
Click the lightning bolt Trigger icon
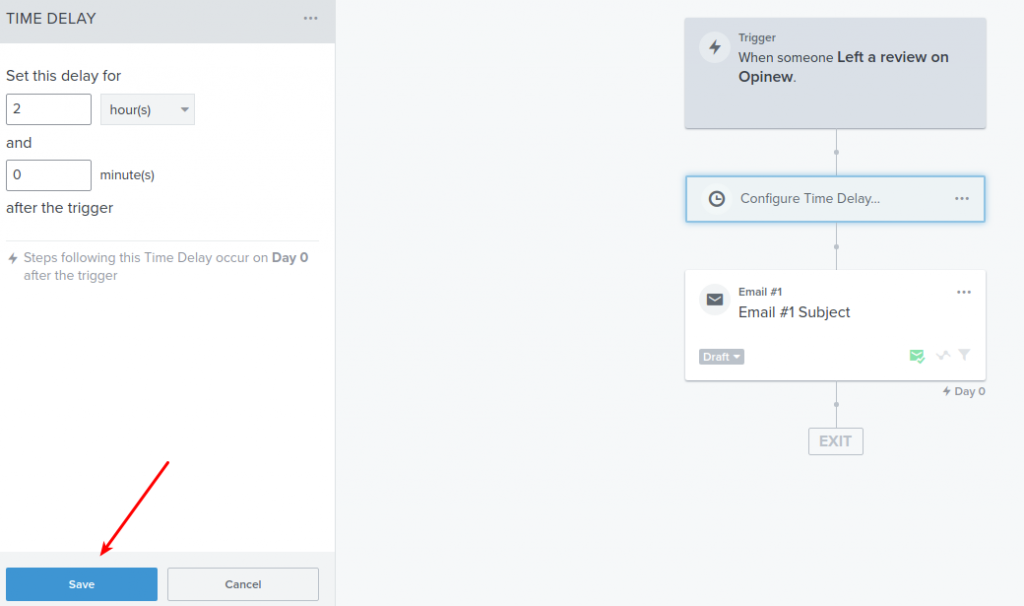click(714, 47)
